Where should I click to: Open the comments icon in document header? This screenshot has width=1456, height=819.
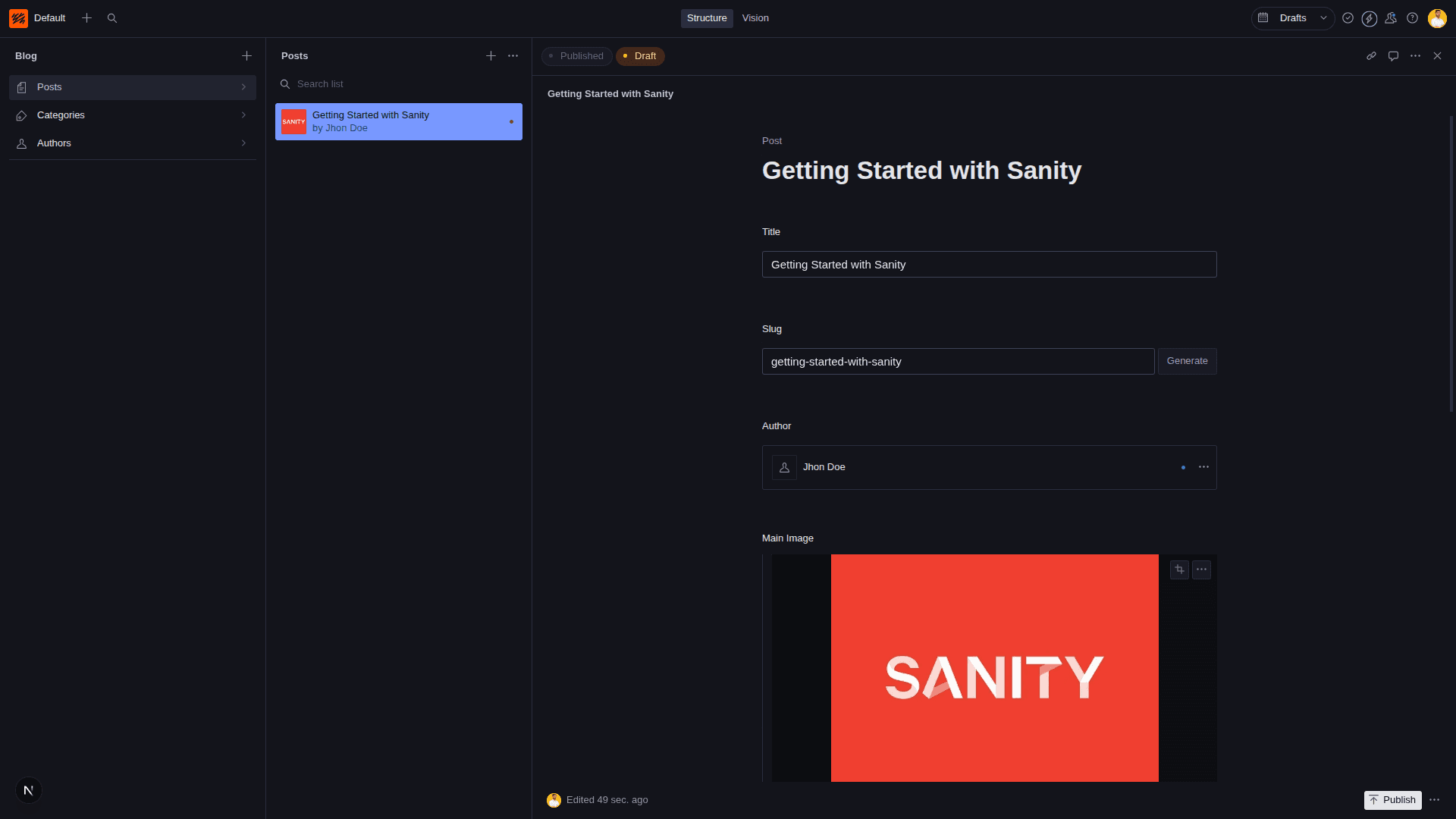click(1393, 56)
